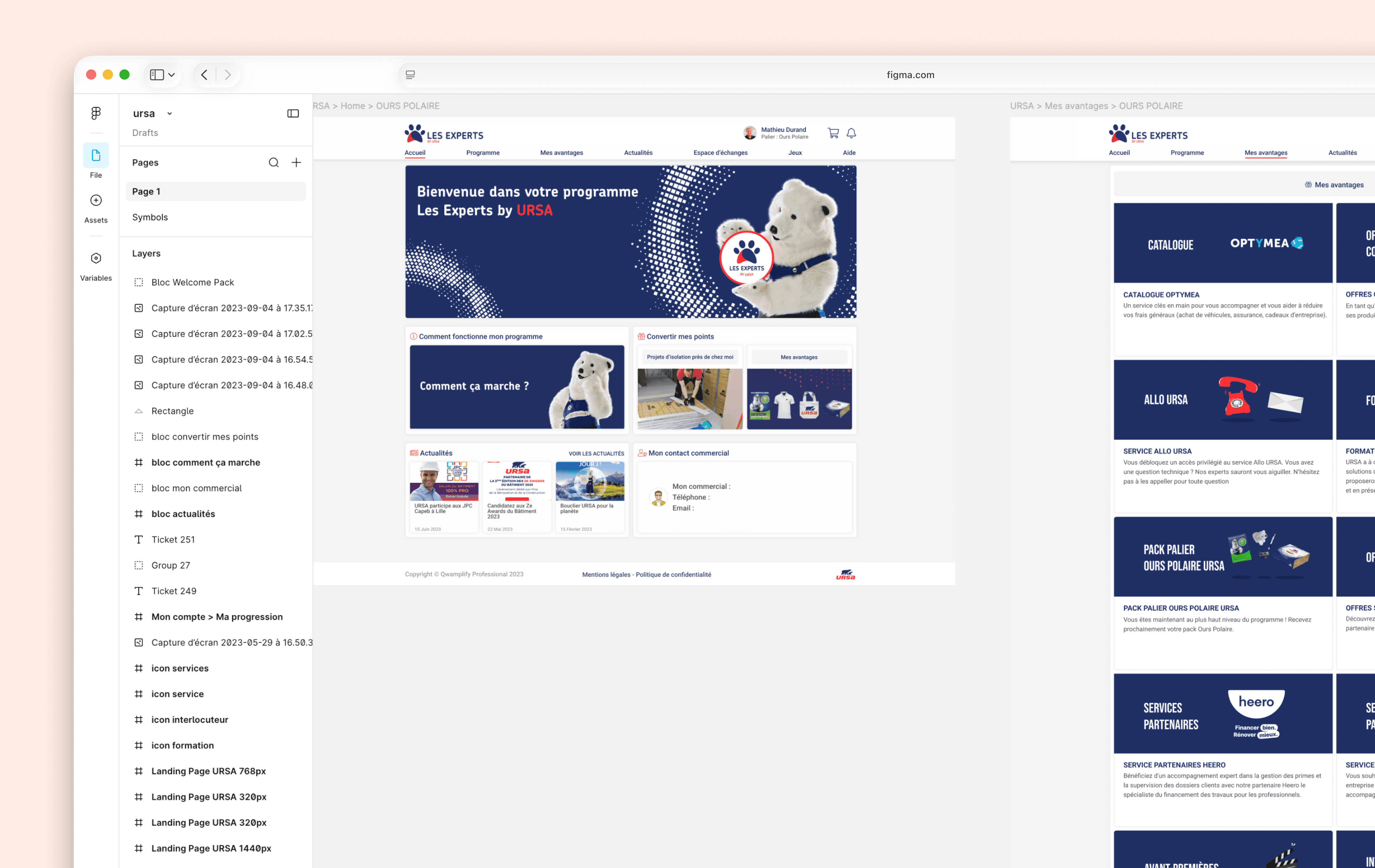Open the Variables panel icon
The image size is (1375, 868).
click(x=96, y=259)
